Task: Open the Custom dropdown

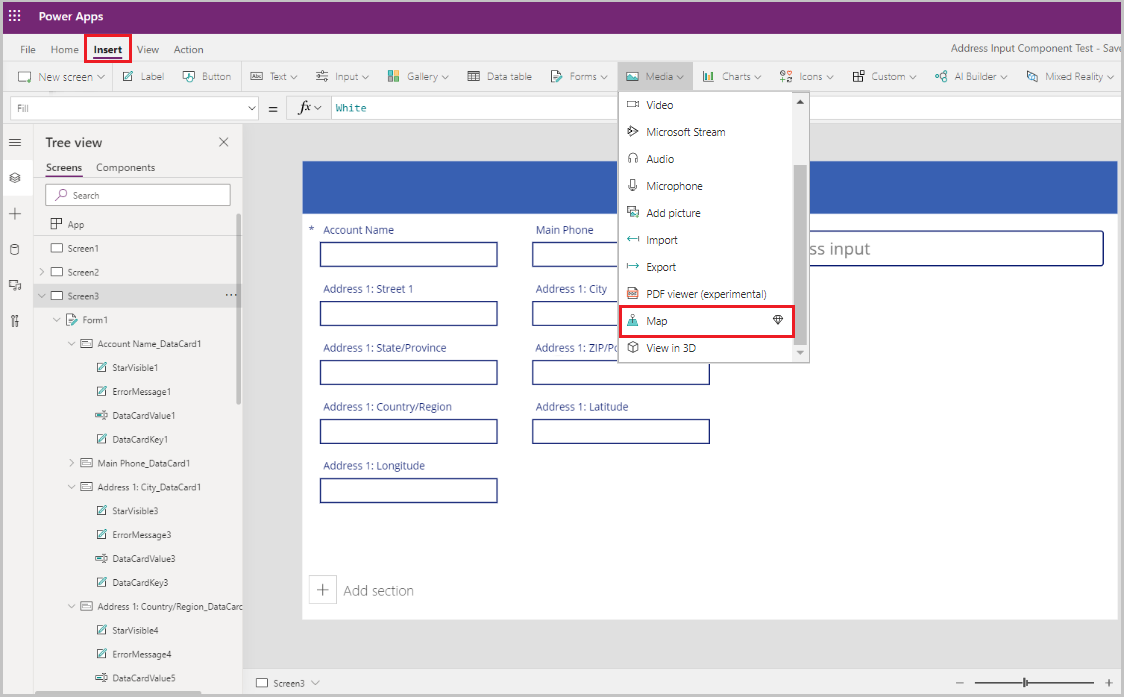Action: [x=884, y=77]
